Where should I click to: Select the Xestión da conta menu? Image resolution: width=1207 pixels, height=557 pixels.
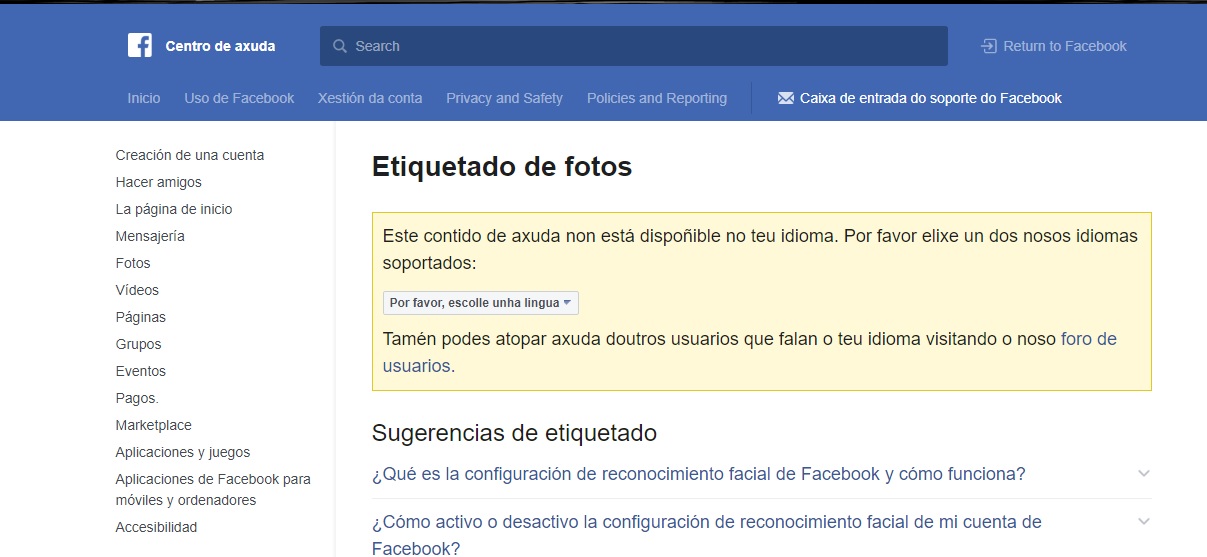tap(370, 98)
